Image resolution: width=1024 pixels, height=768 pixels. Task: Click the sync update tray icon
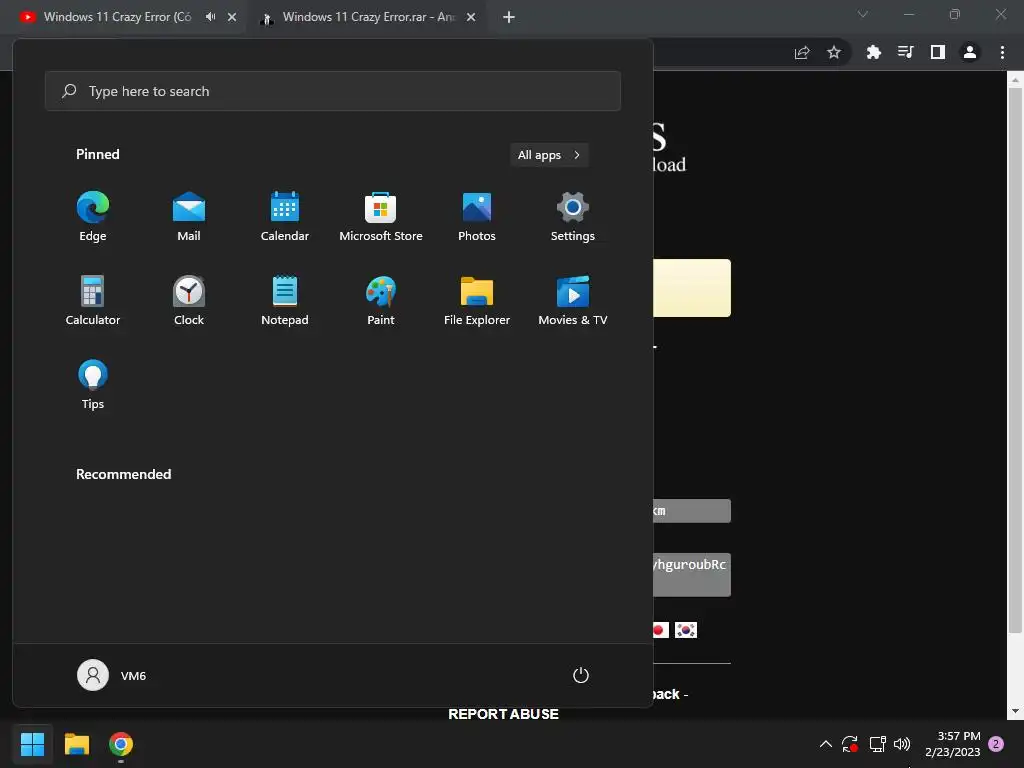850,744
